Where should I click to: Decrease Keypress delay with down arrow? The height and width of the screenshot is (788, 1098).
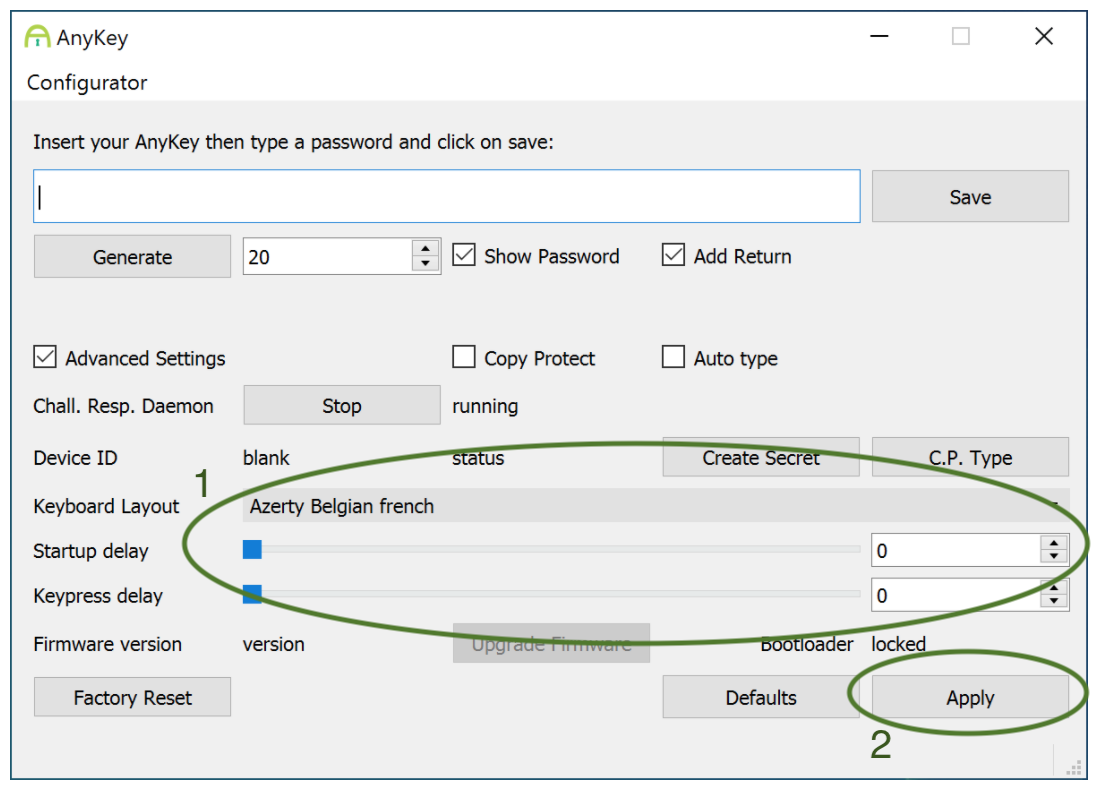tap(1054, 602)
